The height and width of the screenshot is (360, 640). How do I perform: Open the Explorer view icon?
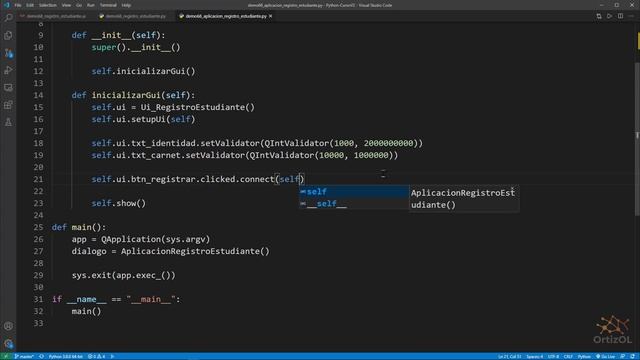8,36
